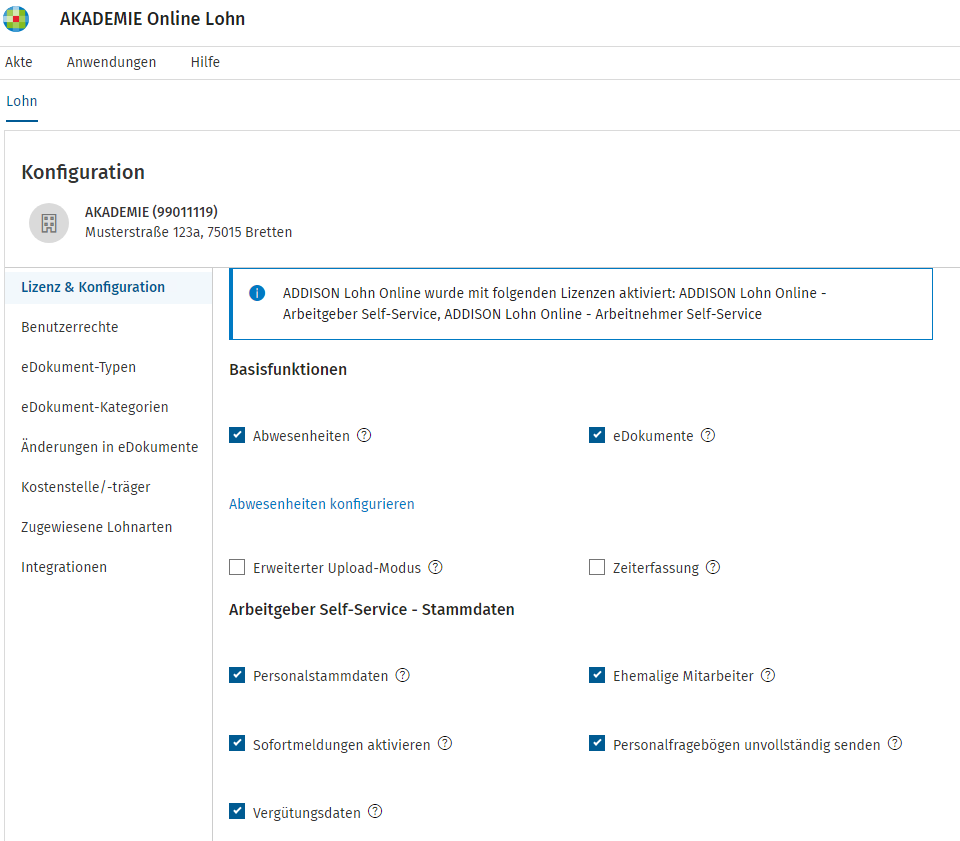Click the Basisfunktionen section heading
This screenshot has width=960, height=841.
click(x=288, y=370)
